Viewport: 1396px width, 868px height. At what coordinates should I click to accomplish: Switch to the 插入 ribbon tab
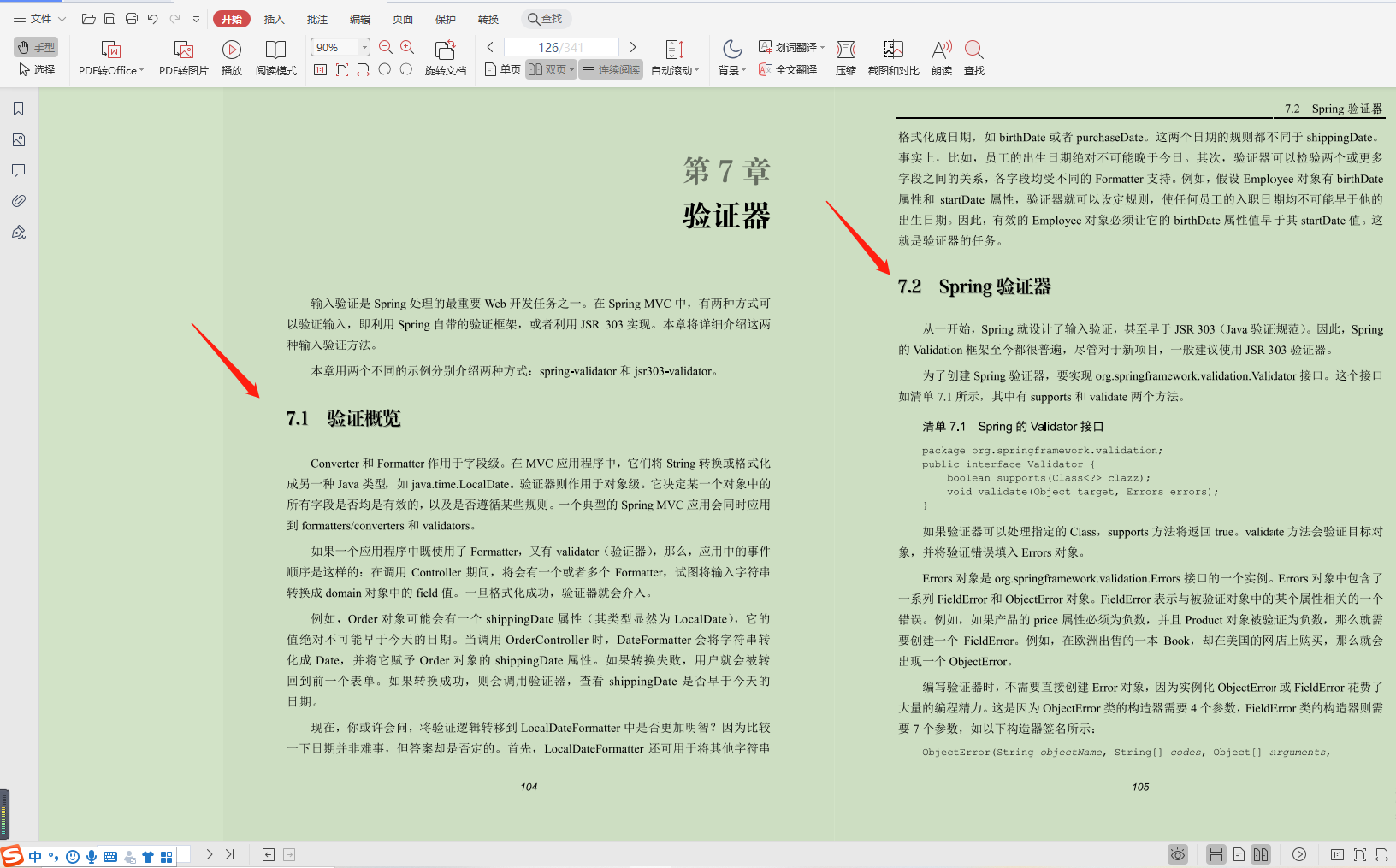click(274, 19)
